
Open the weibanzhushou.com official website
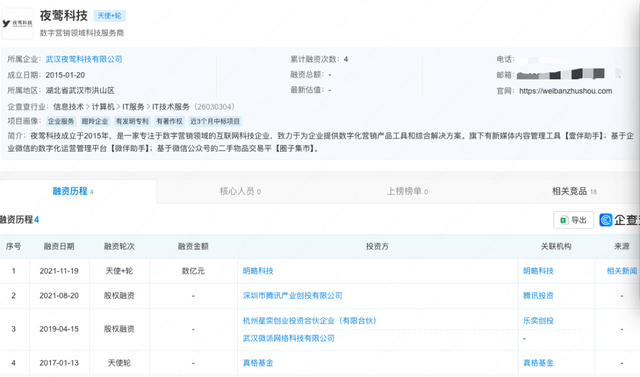tap(565, 91)
